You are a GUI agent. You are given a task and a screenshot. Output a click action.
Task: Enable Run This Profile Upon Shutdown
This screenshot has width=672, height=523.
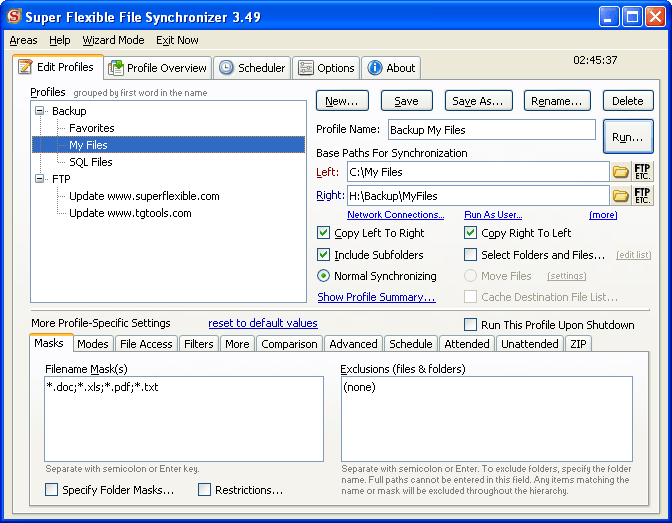point(471,325)
